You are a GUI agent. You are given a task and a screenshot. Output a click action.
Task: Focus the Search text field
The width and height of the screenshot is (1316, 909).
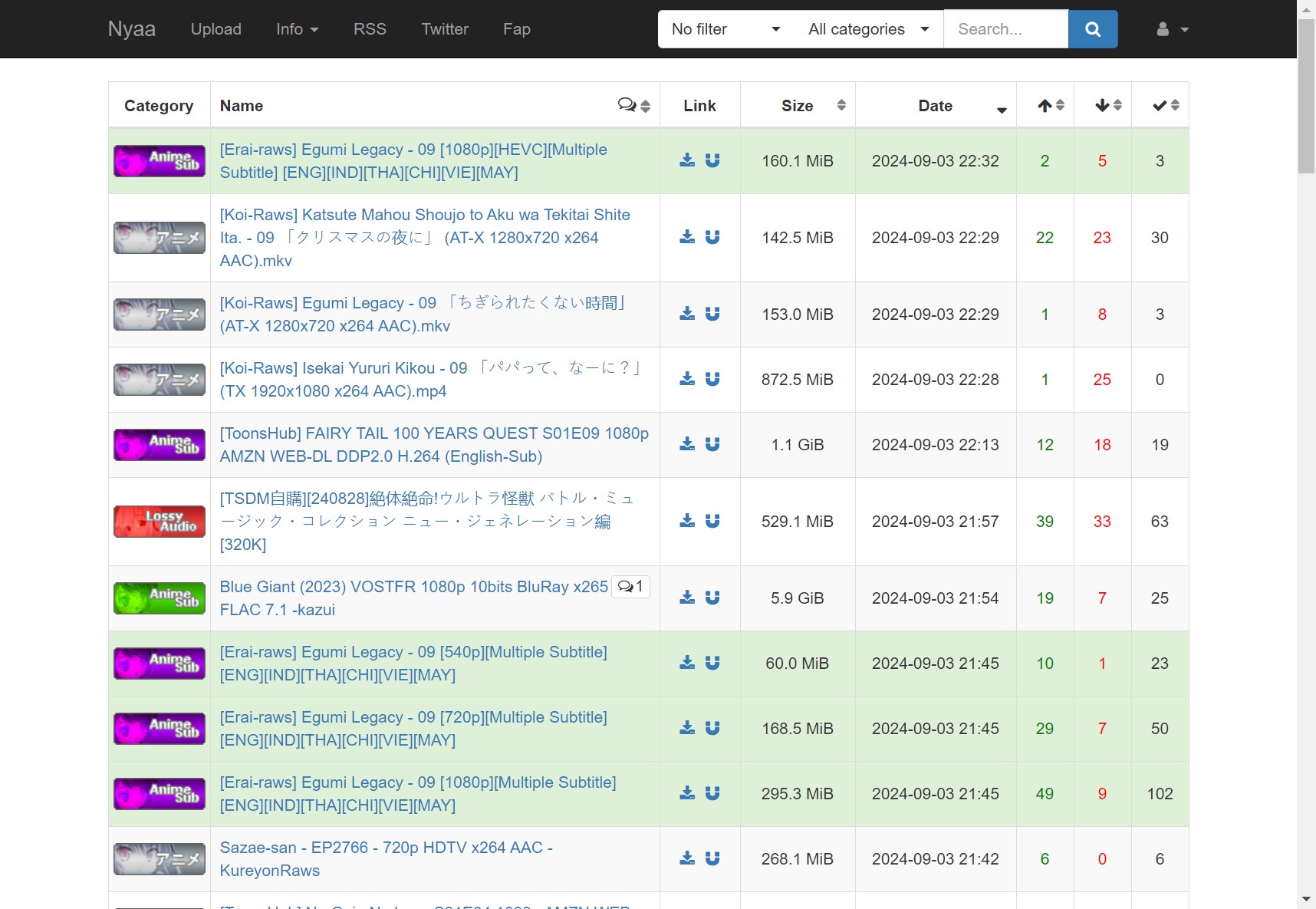pyautogui.click(x=1005, y=29)
